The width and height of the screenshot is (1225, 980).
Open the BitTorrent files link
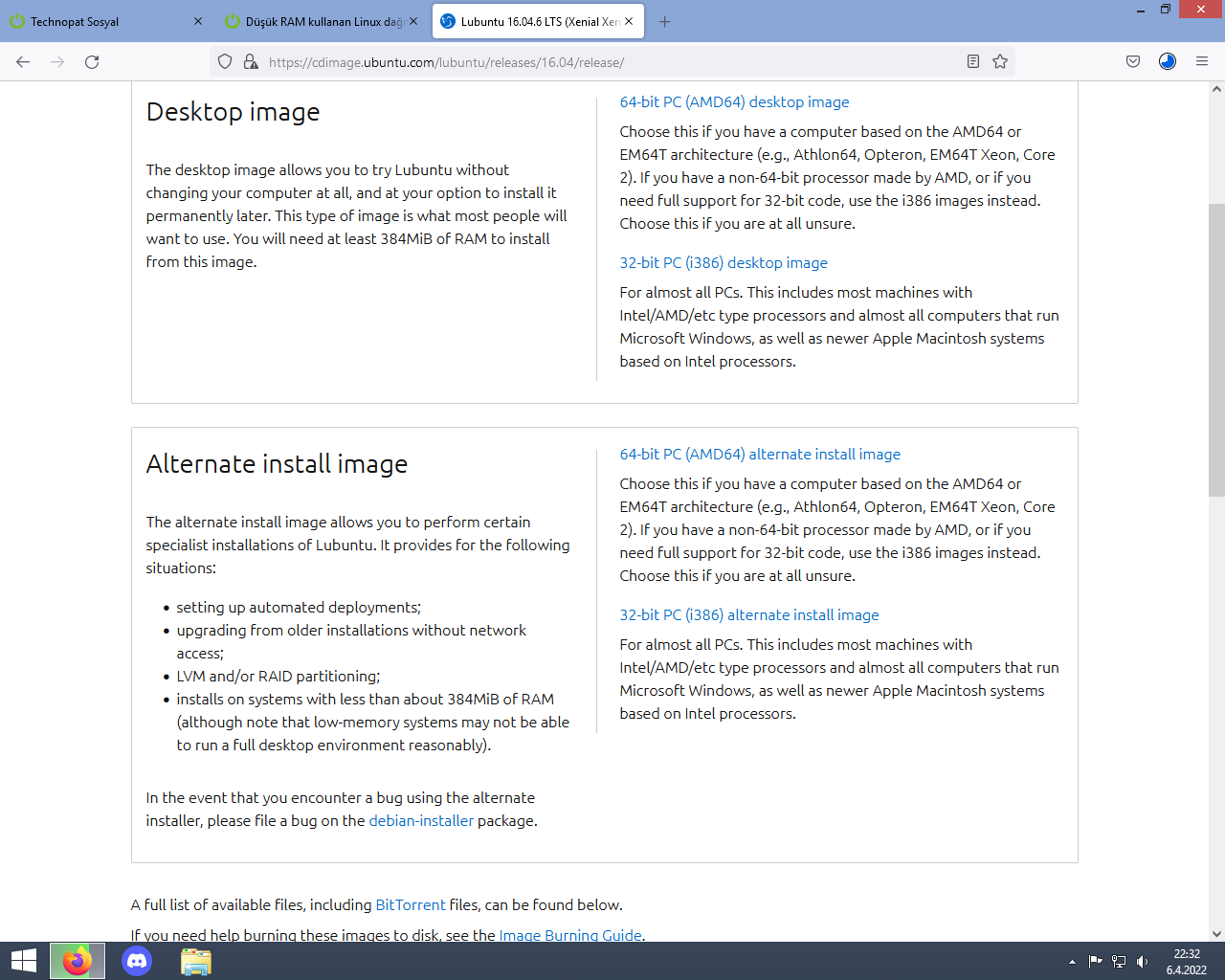pos(411,905)
